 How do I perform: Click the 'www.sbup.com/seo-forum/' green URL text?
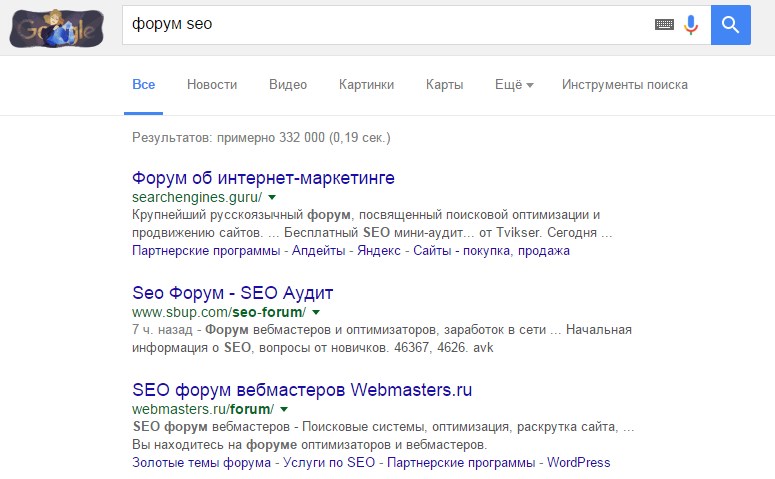[x=219, y=312]
